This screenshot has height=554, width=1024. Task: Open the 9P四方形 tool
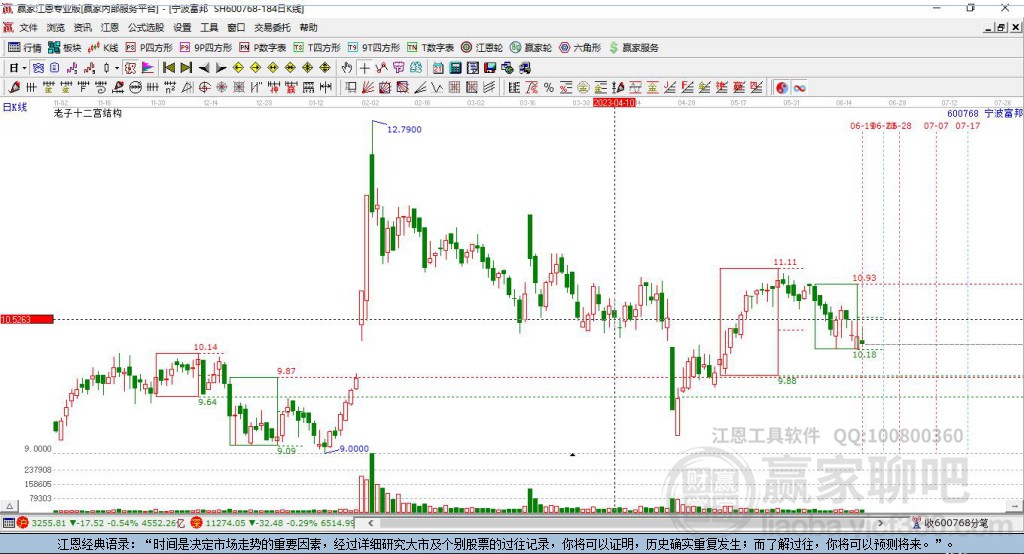tap(206, 48)
